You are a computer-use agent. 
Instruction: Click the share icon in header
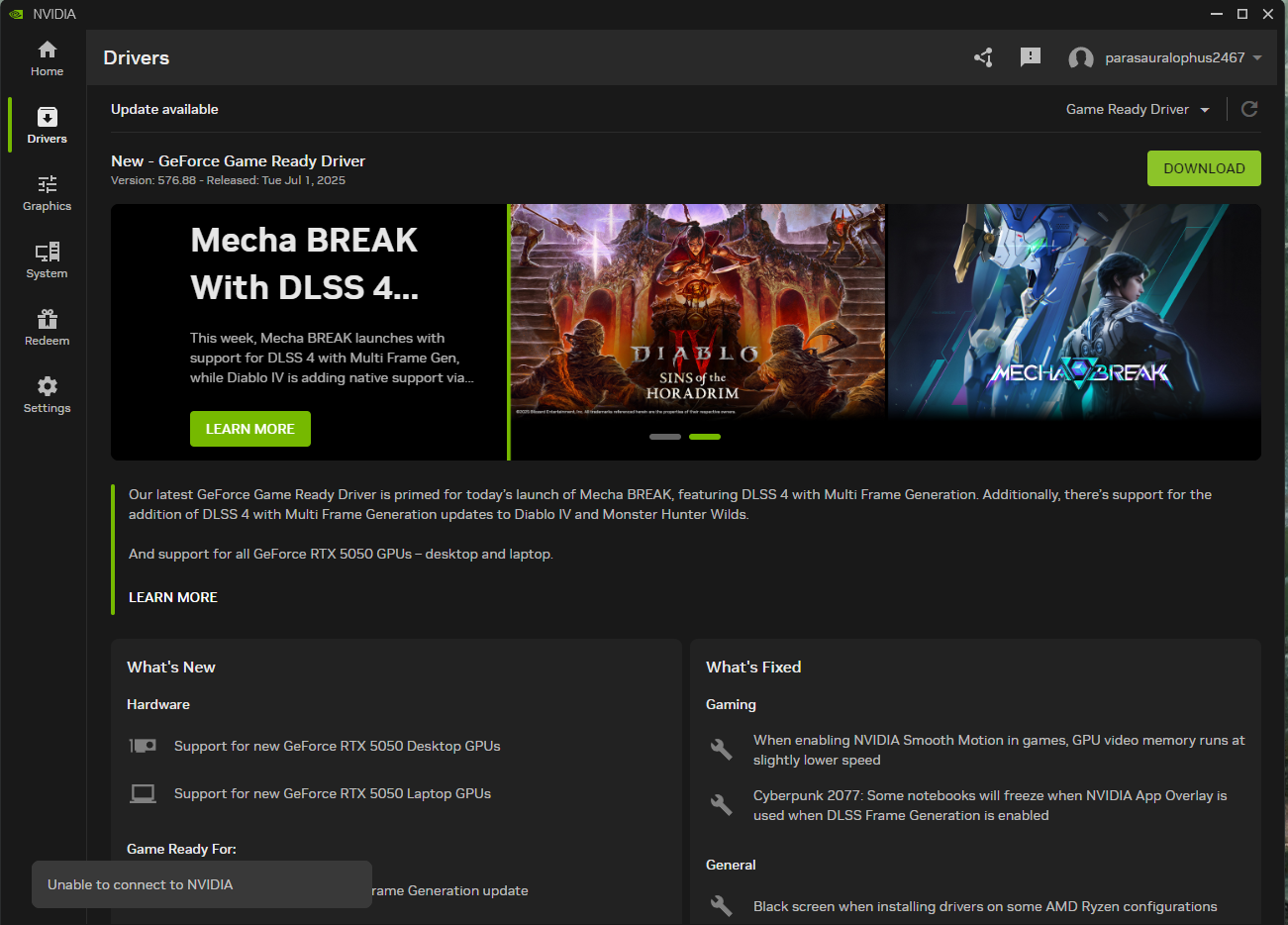(983, 57)
